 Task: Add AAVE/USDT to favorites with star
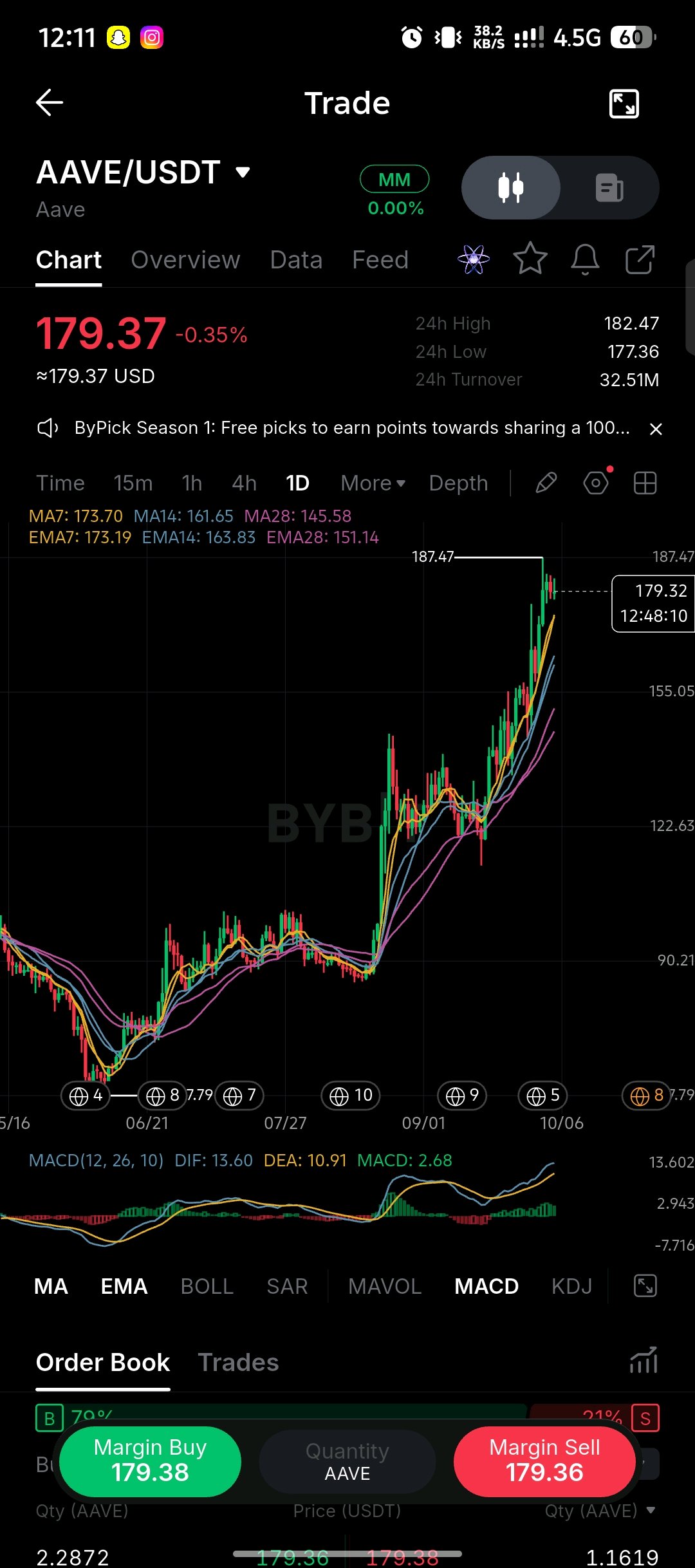530,259
